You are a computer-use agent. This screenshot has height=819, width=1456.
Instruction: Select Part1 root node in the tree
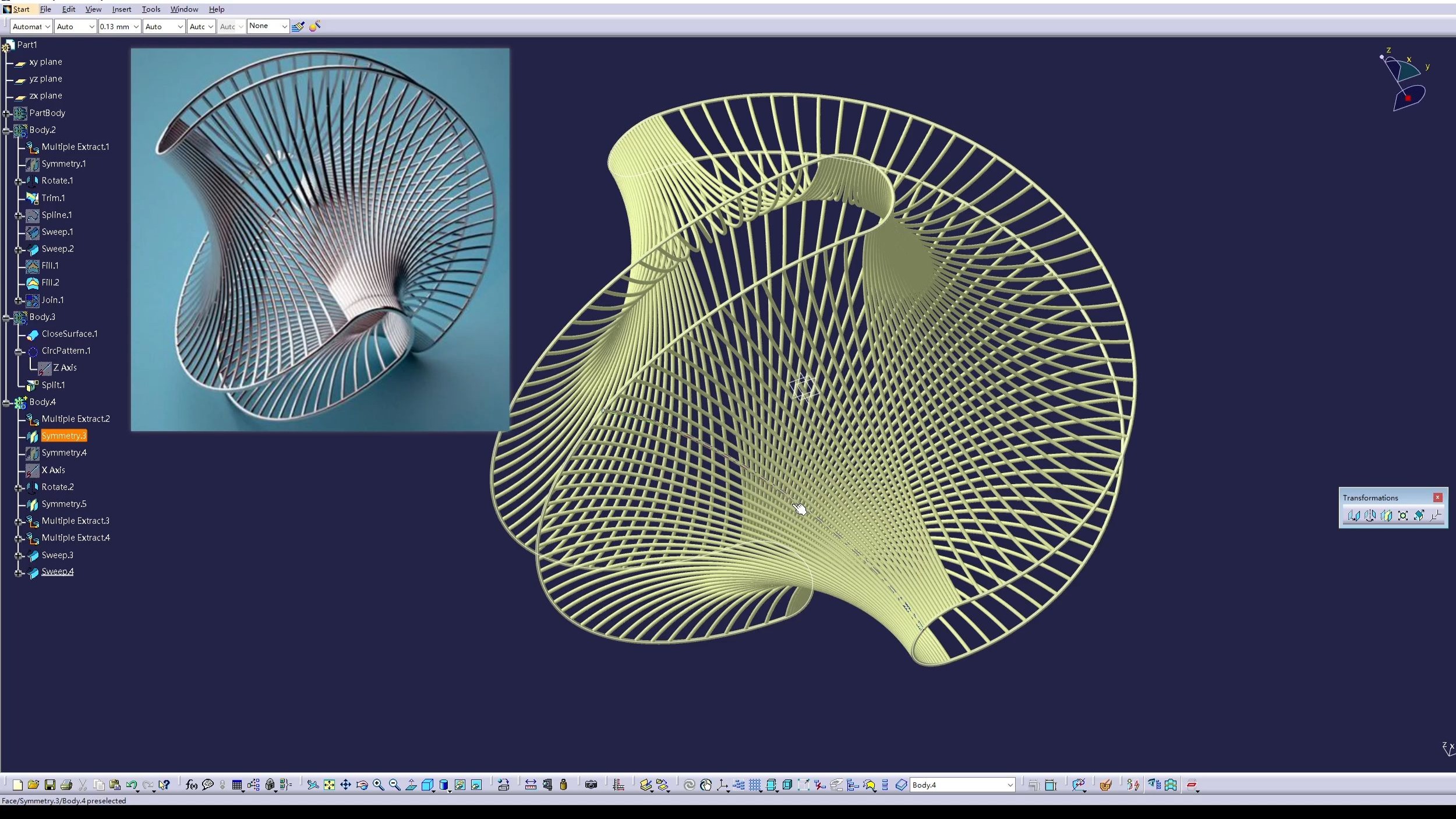27,45
